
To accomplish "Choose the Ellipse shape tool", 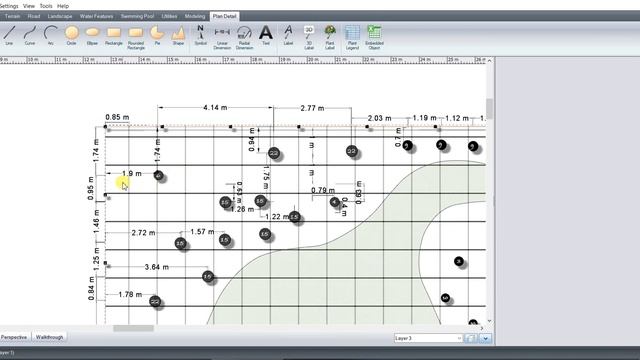I will [x=92, y=36].
